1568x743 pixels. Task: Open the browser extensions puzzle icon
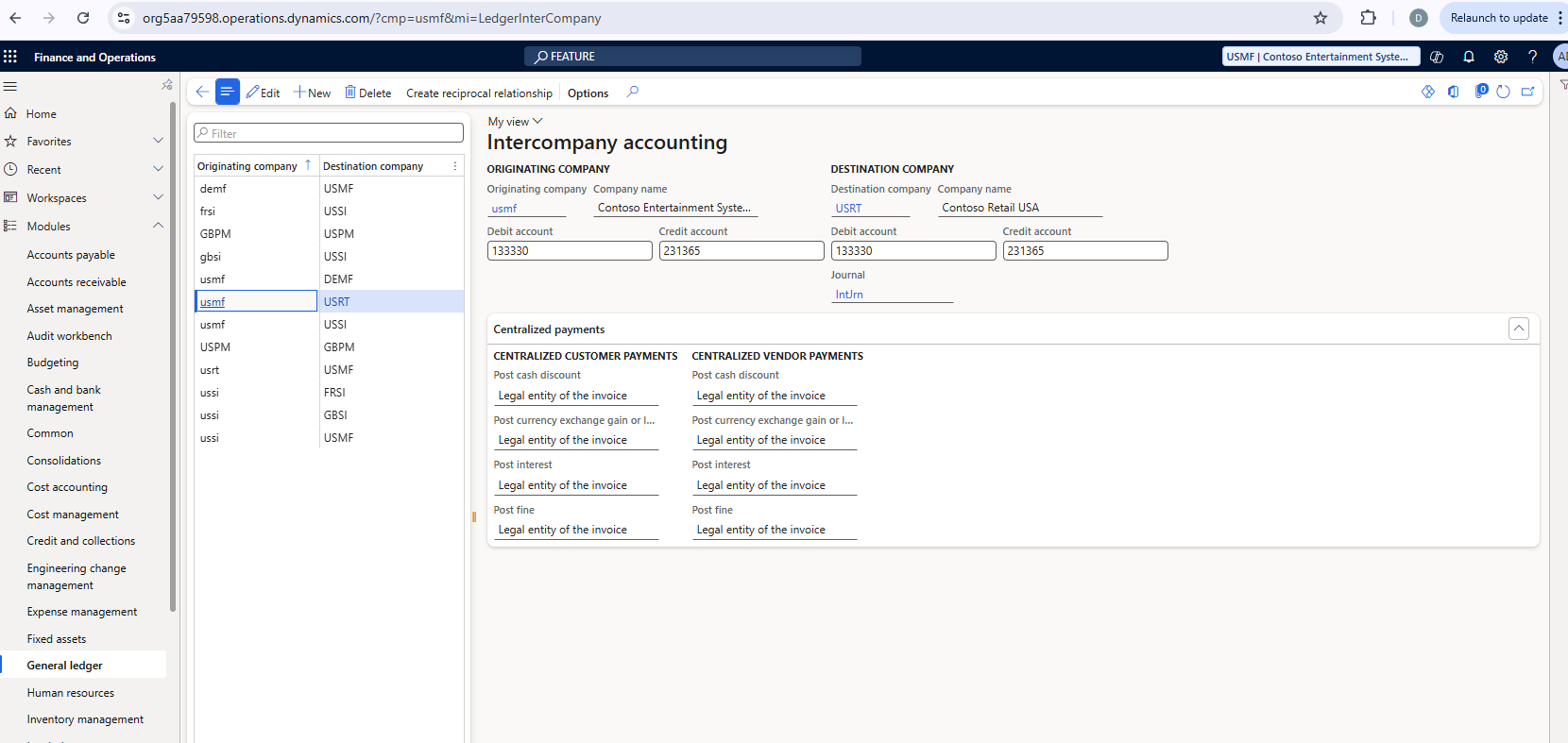pyautogui.click(x=1368, y=18)
